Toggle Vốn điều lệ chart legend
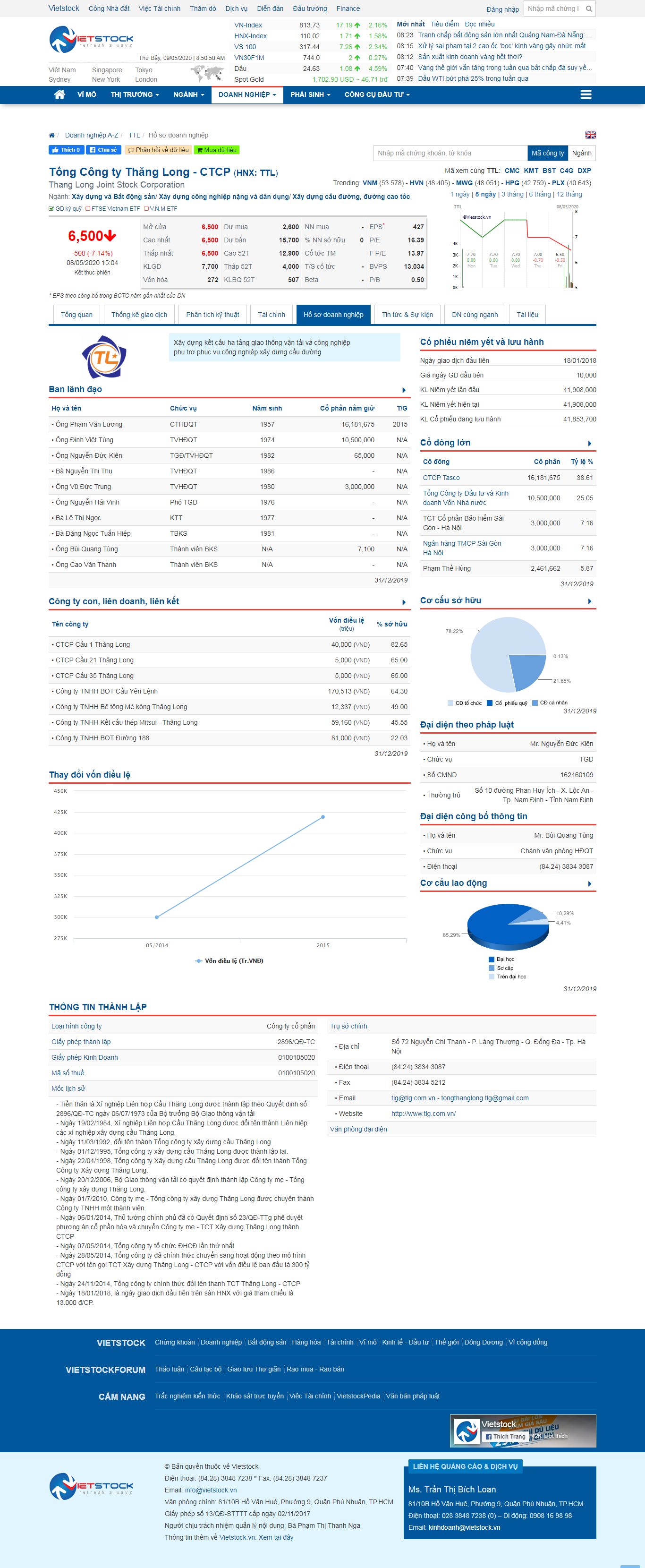The width and height of the screenshot is (645, 1568). click(x=229, y=960)
